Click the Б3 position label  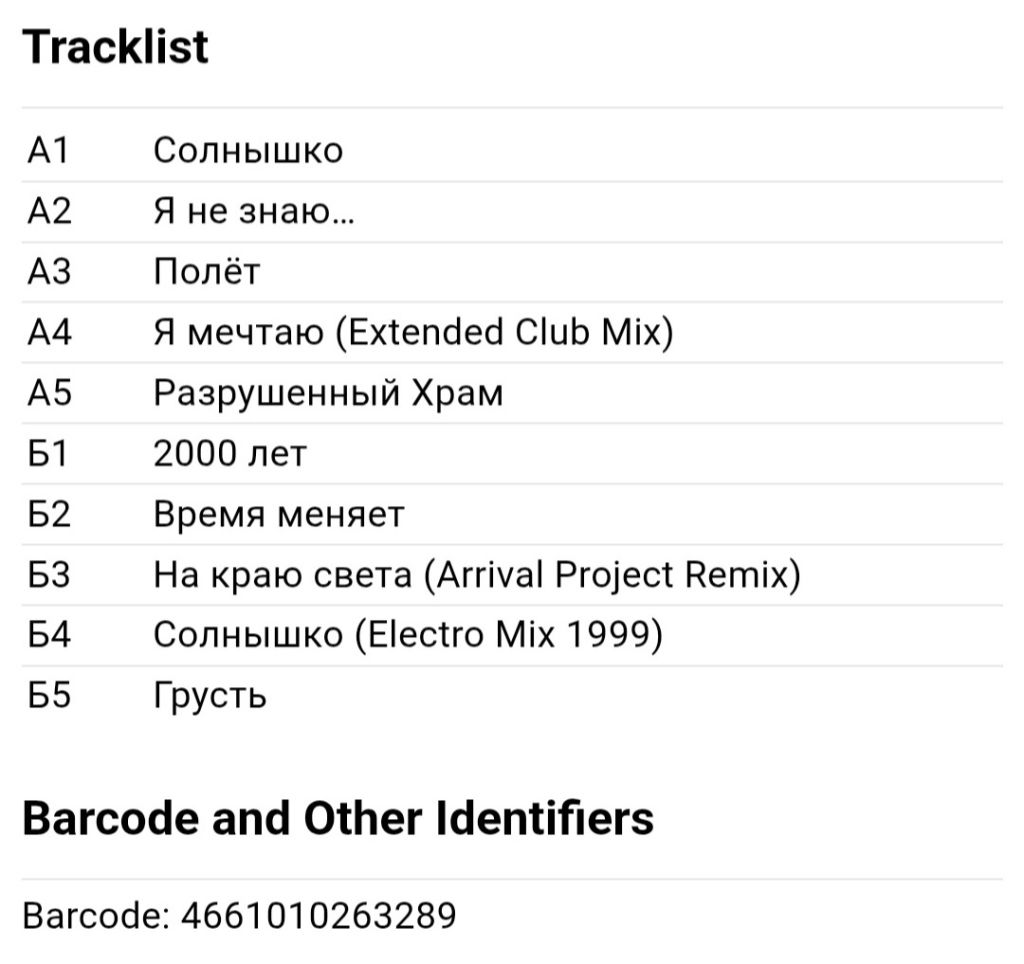[x=49, y=575]
